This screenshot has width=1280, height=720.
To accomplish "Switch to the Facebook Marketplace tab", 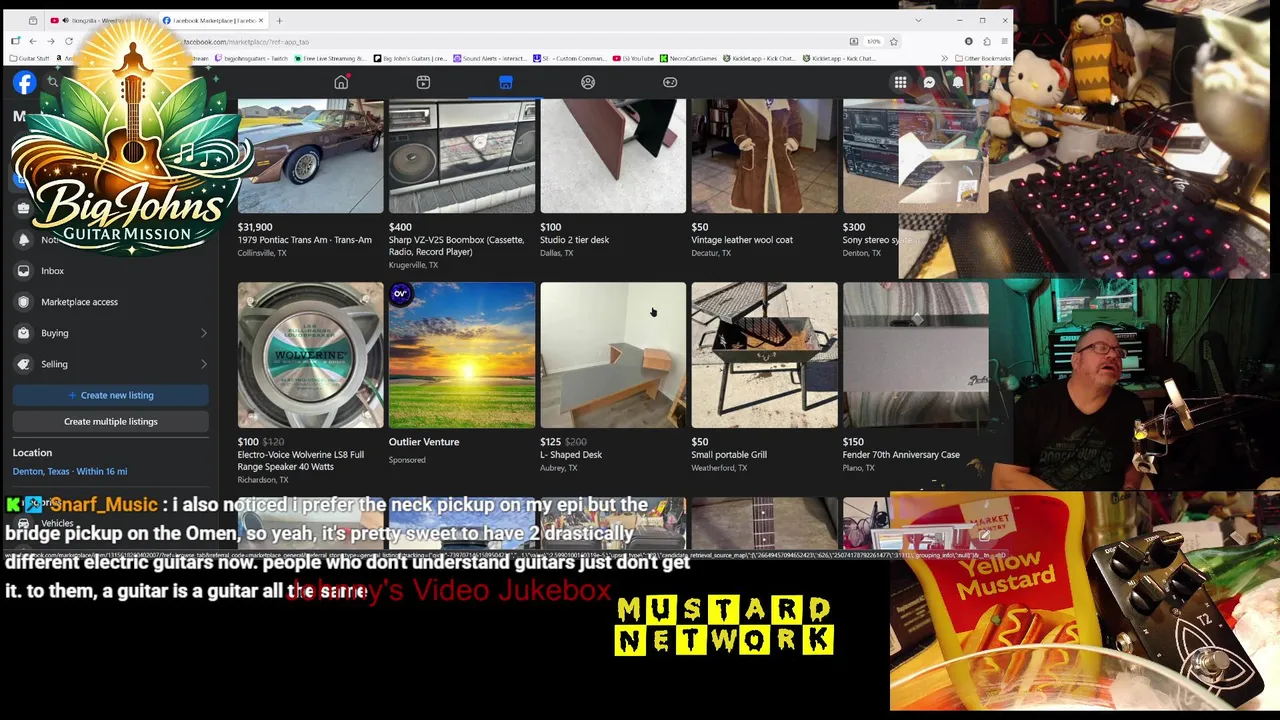I will pos(213,20).
